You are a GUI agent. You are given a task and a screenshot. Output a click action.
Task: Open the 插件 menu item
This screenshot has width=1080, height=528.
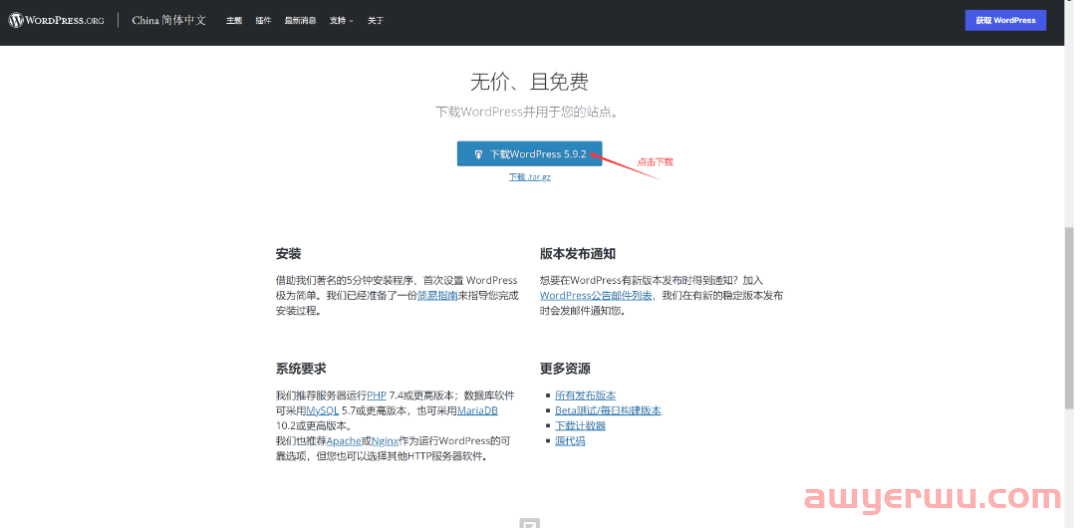(x=263, y=21)
